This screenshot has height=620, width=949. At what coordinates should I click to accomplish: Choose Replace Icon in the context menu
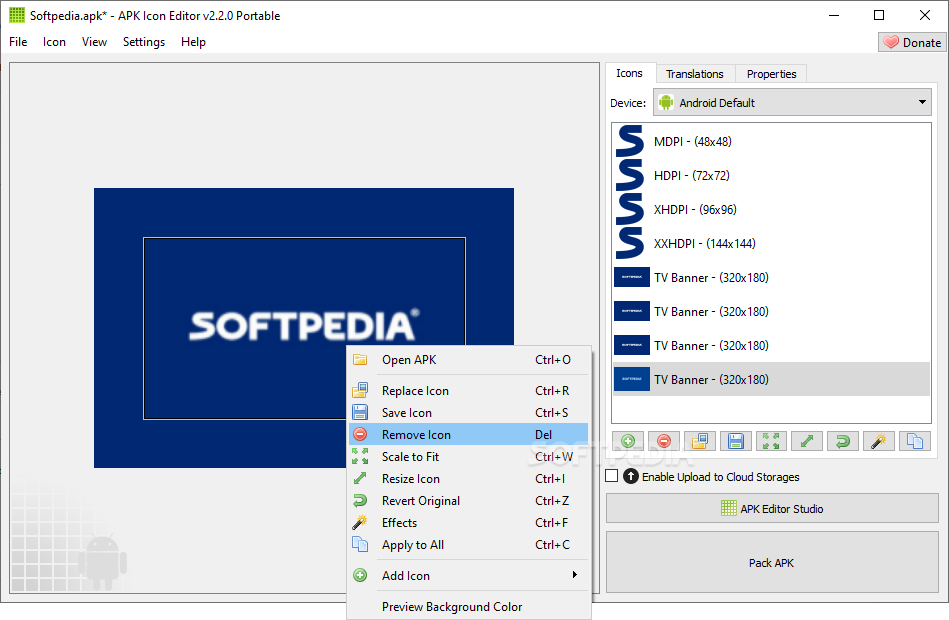(x=468, y=391)
